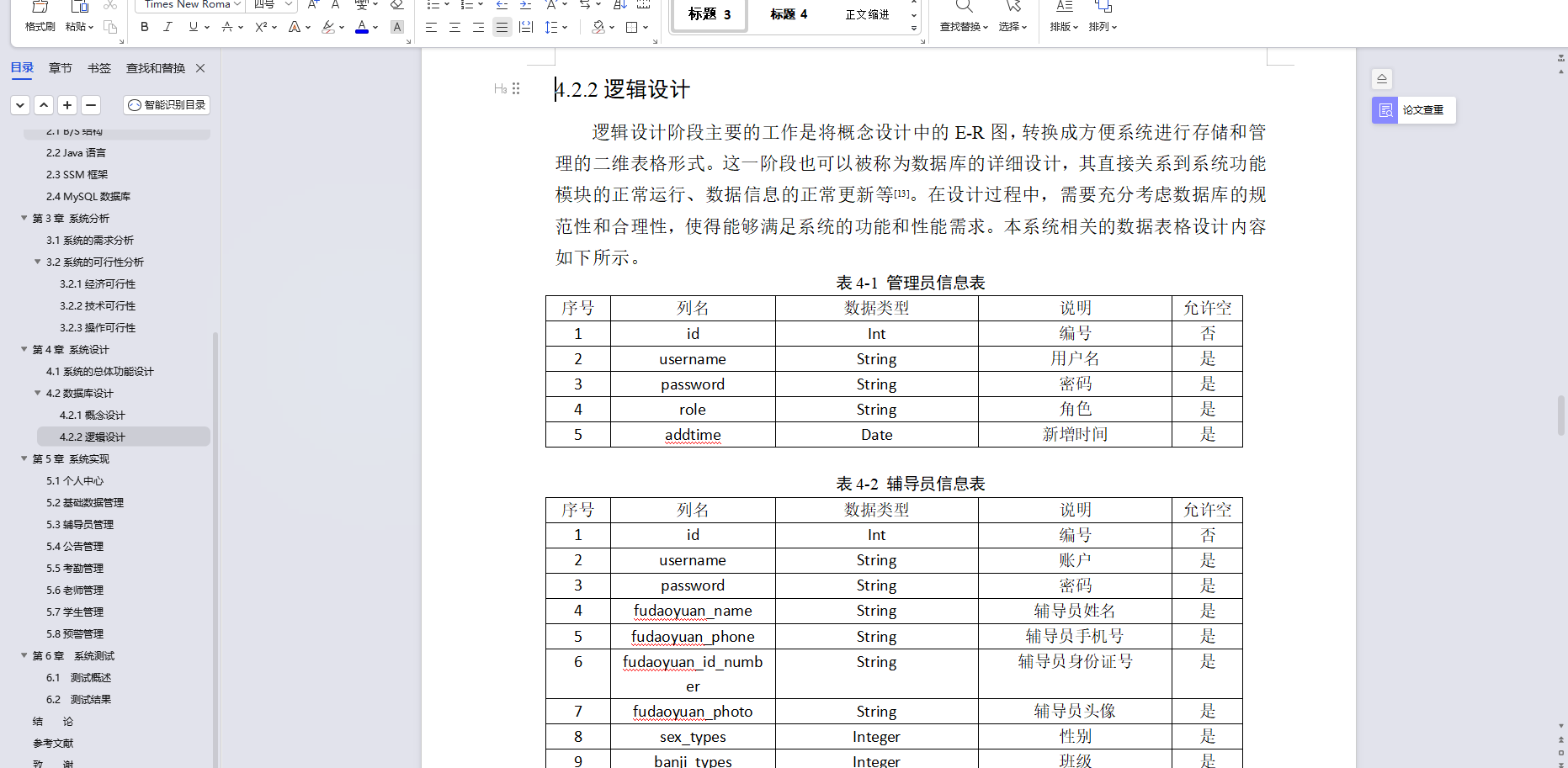Apply the 标题 4 heading style
Viewport: 1568px width, 768px height.
tap(789, 14)
